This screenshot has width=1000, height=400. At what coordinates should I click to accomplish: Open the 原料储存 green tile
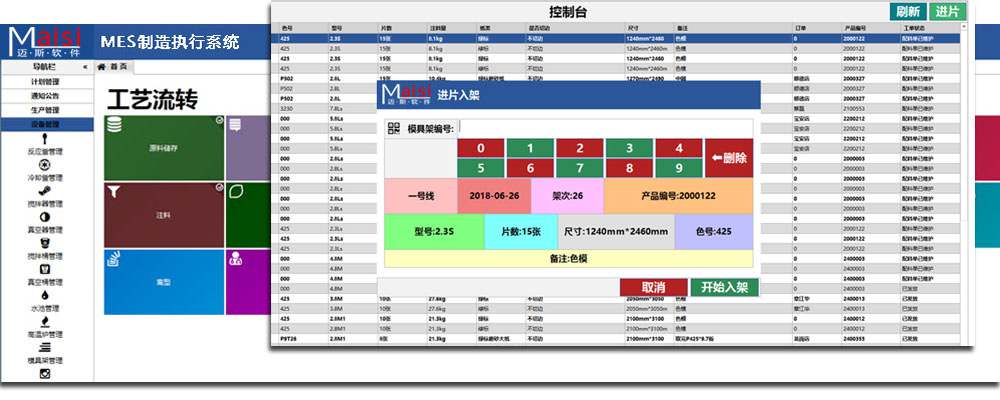164,148
